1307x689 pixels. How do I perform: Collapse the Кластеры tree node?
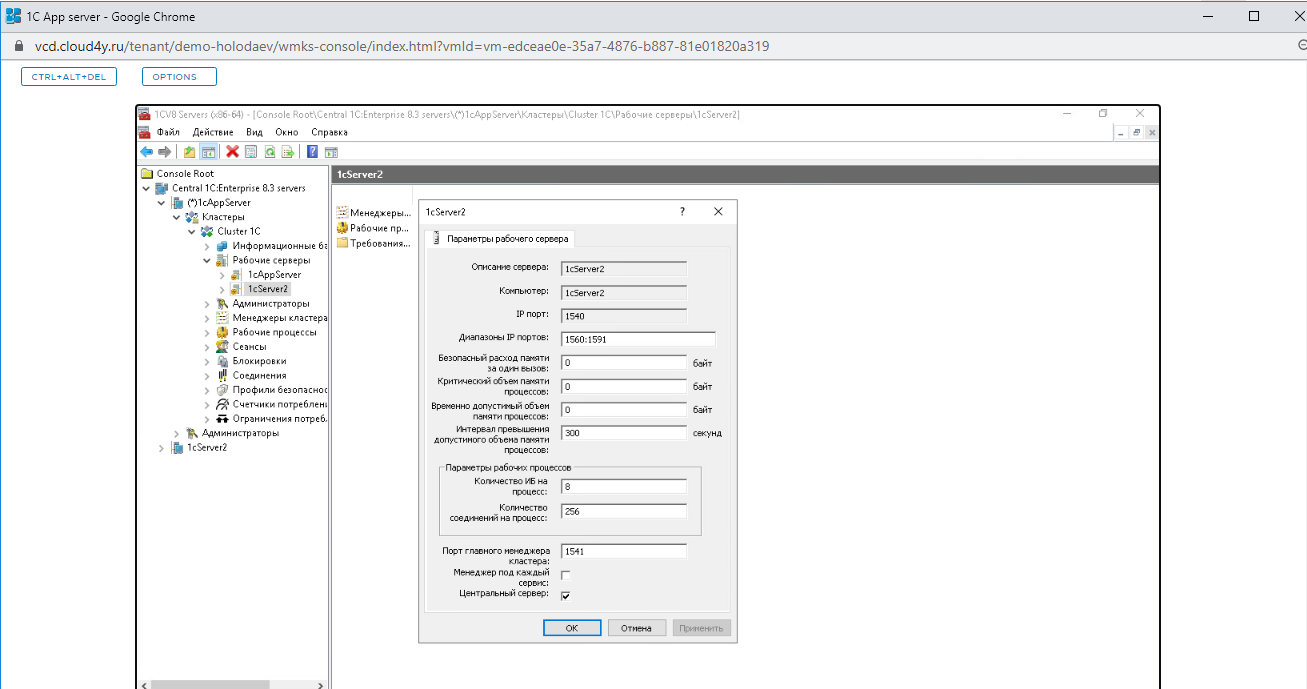click(177, 217)
